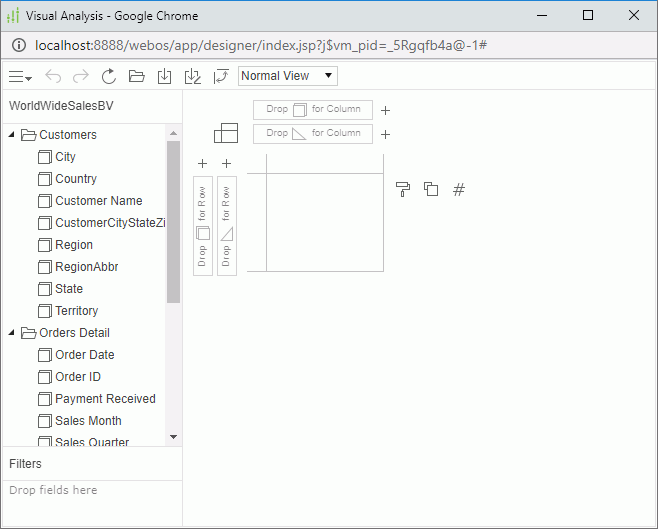
Task: Click the copy layers icon beside crosstab
Action: coord(431,189)
